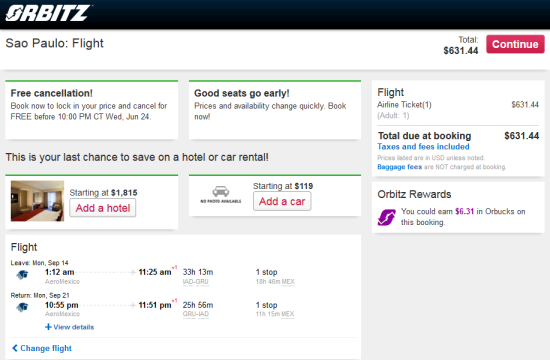Viewport: 550px width, 360px height.
Task: Click the GRU-IAD route code
Action: pos(196,314)
